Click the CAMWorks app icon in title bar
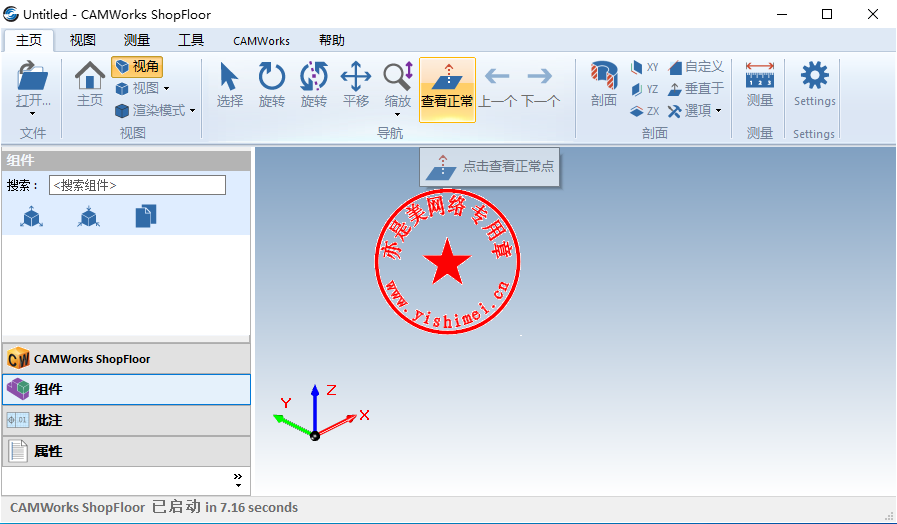The height and width of the screenshot is (524, 897). click(11, 14)
